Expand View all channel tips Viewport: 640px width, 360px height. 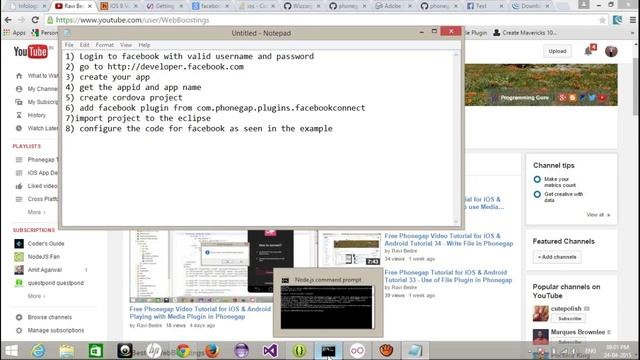598,215
